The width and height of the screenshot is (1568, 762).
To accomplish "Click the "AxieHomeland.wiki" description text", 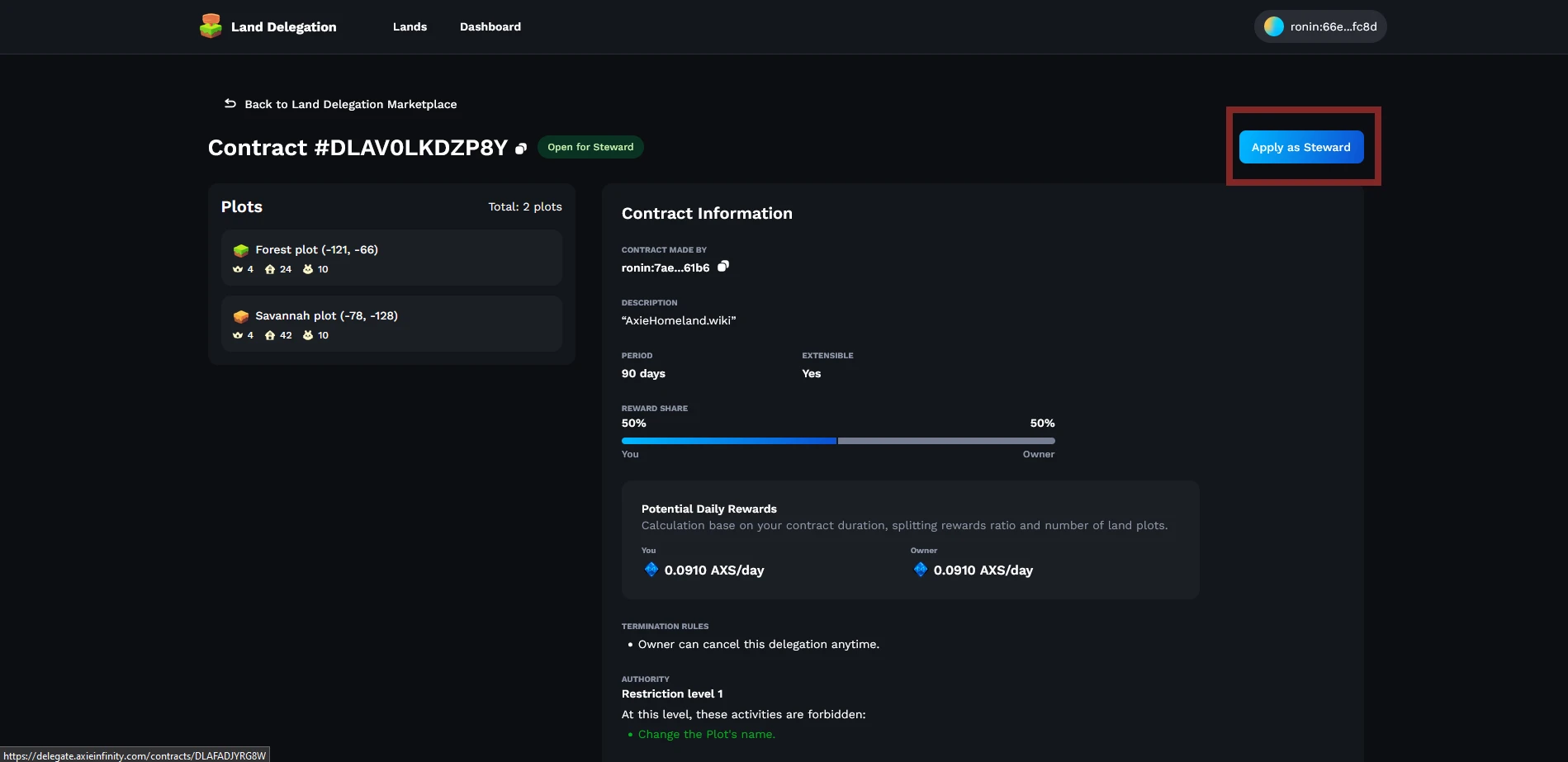I will (679, 320).
